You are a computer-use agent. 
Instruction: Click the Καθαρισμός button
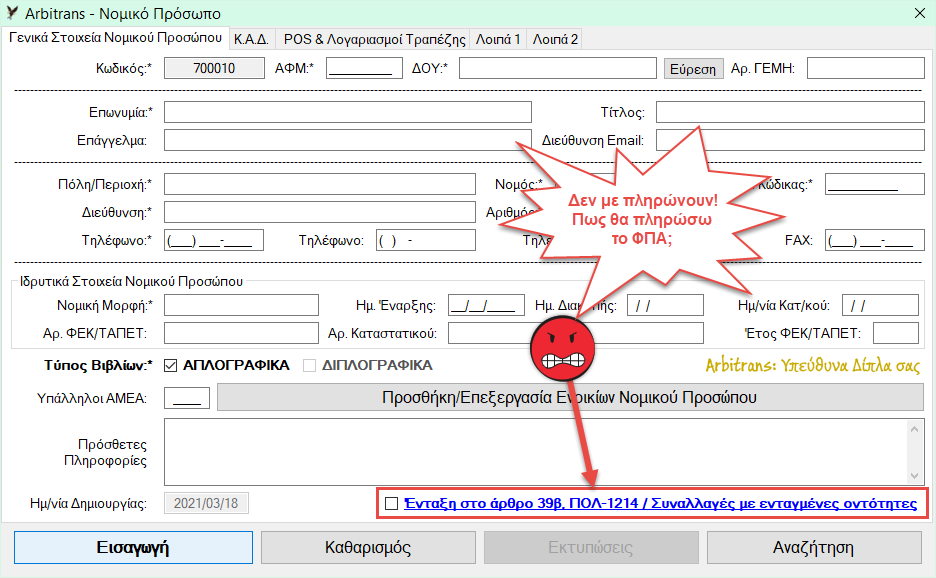[x=368, y=548]
